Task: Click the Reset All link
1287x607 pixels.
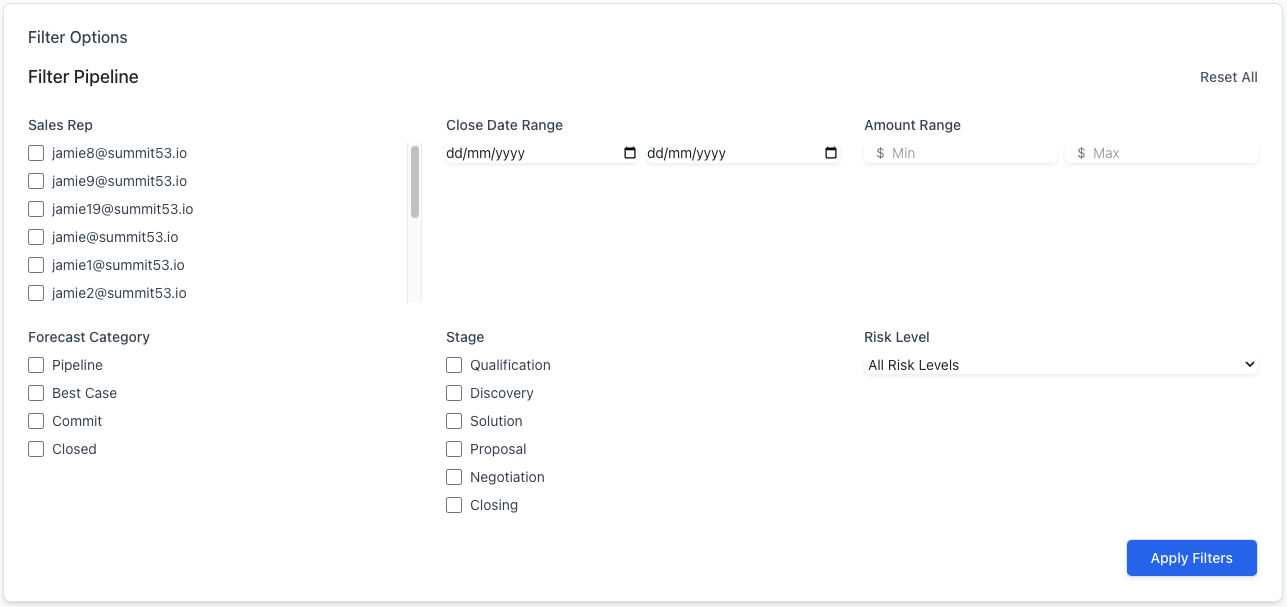Action: coord(1228,77)
